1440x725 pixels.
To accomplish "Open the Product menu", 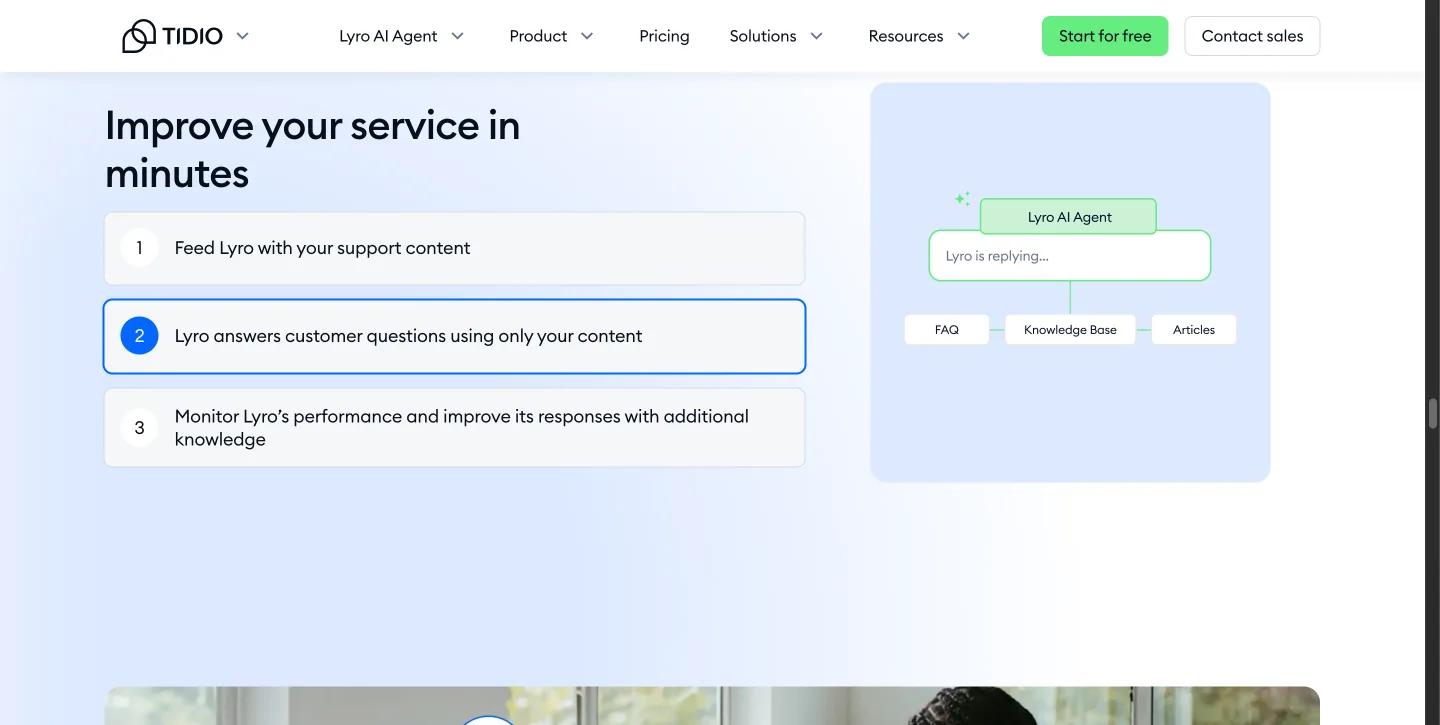I will point(538,36).
